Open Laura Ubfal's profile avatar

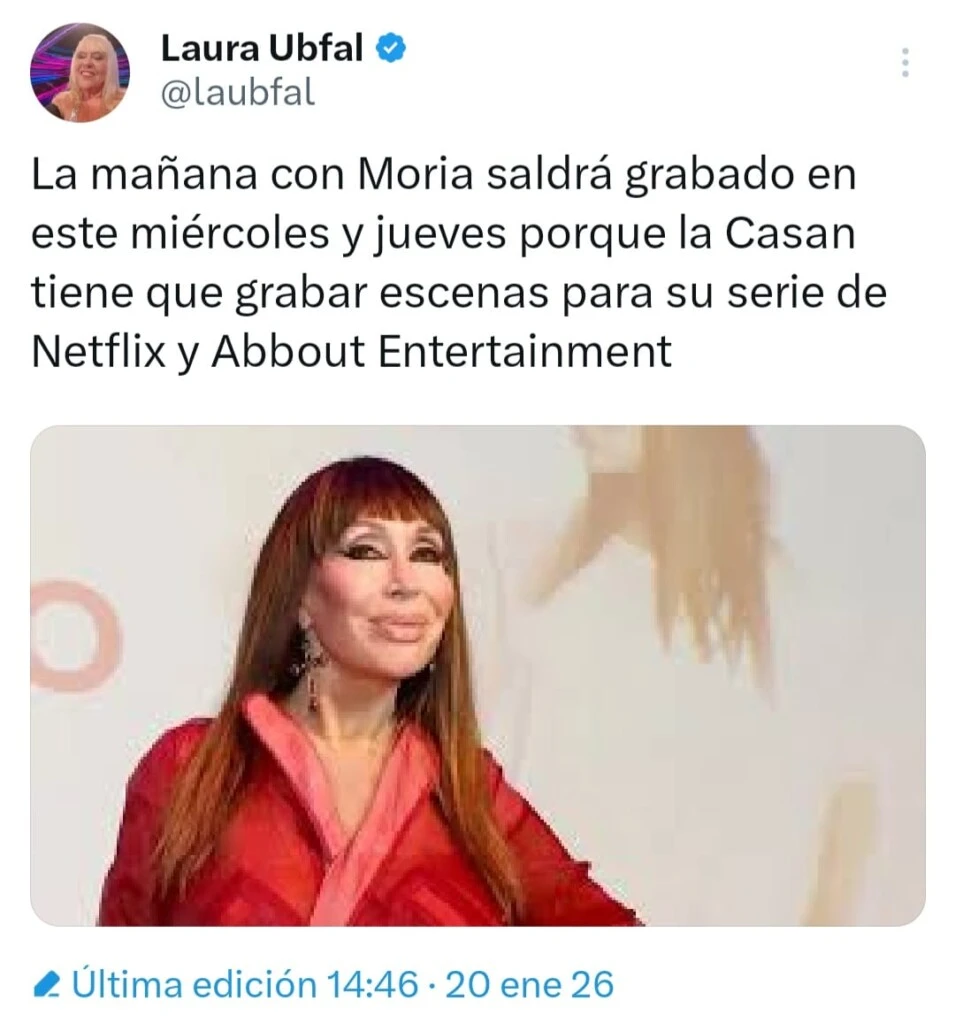click(x=80, y=72)
